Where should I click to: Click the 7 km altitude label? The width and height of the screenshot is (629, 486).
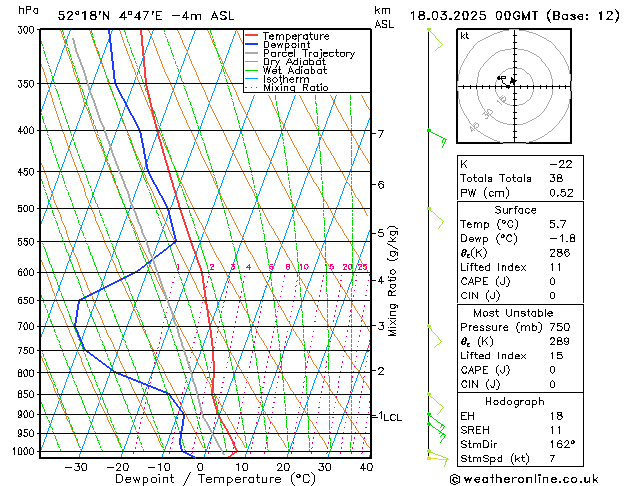click(381, 134)
